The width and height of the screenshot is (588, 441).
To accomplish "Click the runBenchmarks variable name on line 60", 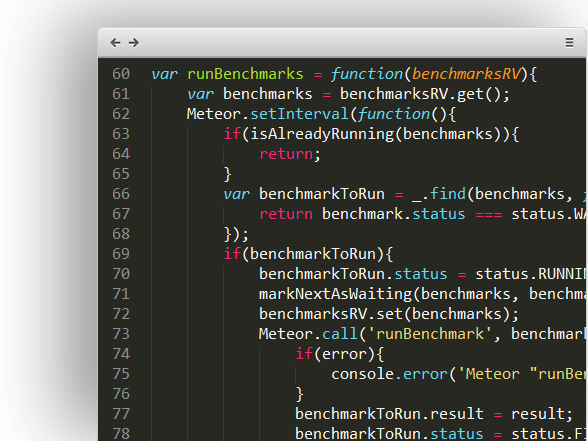I will point(245,74).
